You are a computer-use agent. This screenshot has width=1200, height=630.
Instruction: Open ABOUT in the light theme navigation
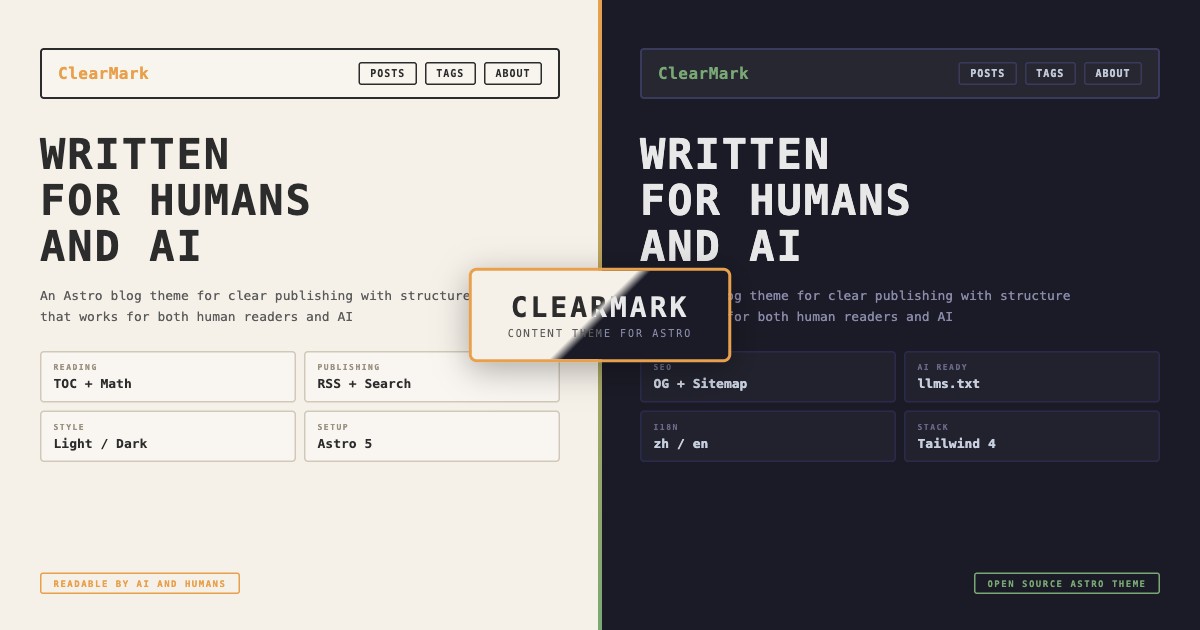pyautogui.click(x=513, y=73)
